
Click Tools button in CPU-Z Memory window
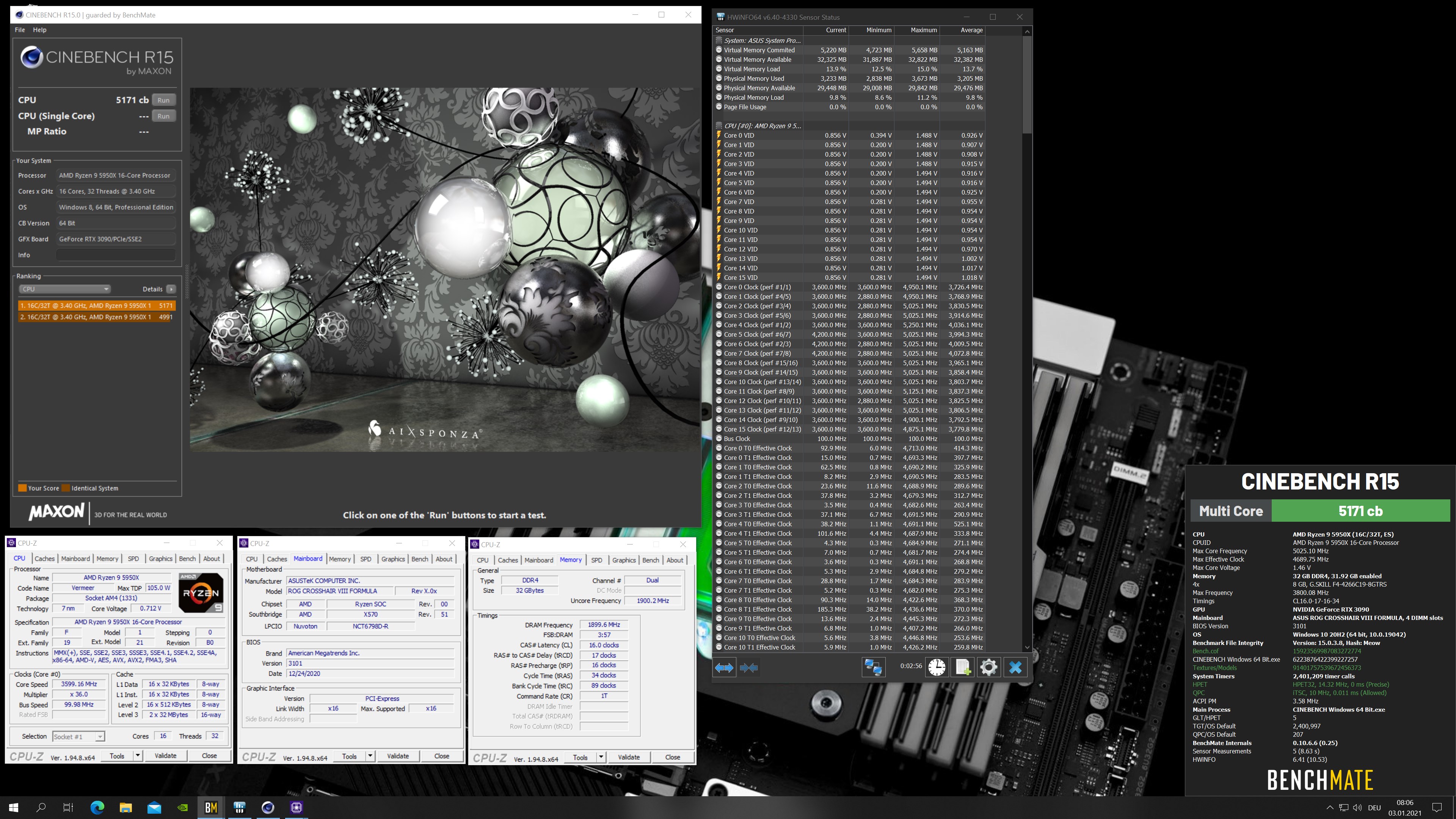coord(580,758)
